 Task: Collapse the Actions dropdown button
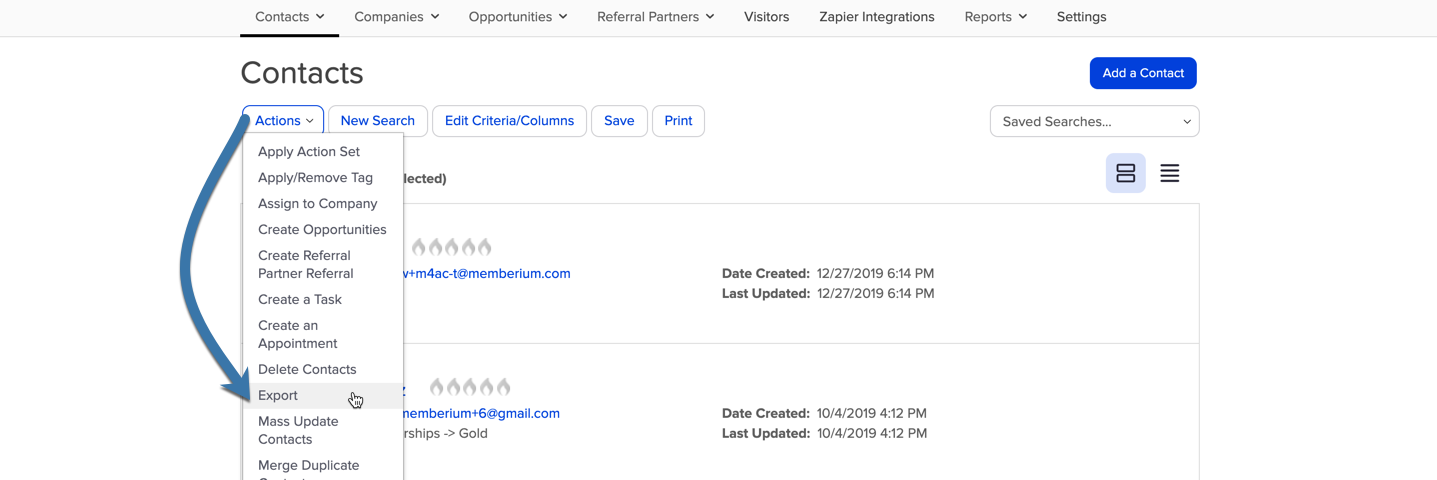(x=283, y=120)
